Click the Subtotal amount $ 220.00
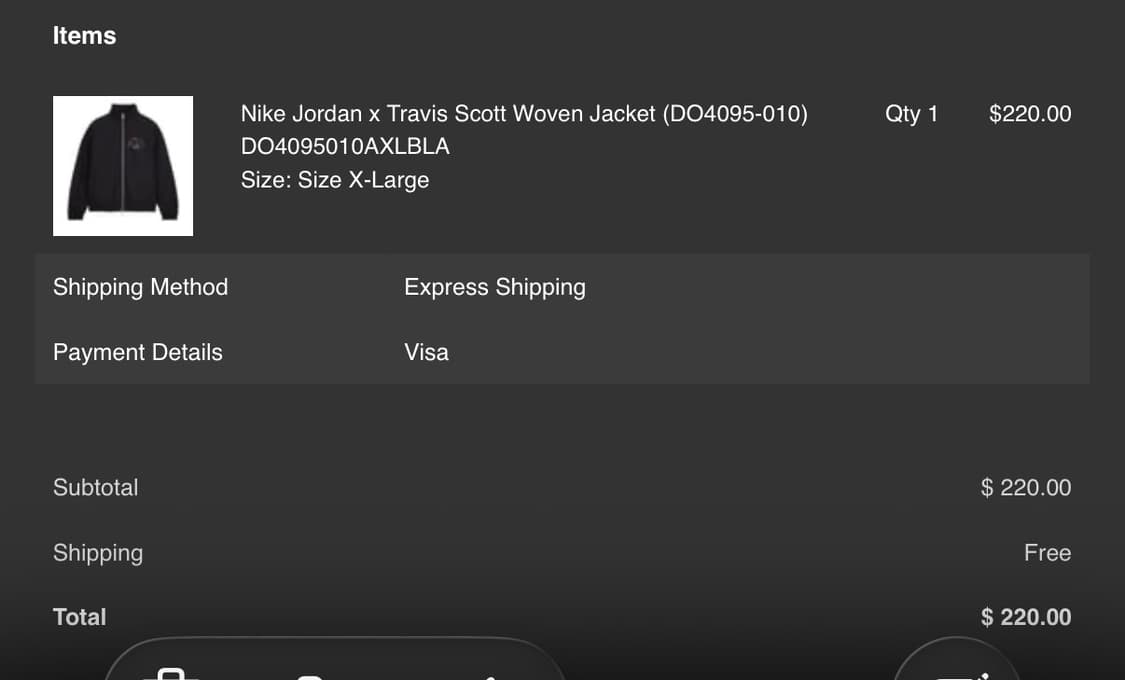1125x680 pixels. pos(1025,488)
